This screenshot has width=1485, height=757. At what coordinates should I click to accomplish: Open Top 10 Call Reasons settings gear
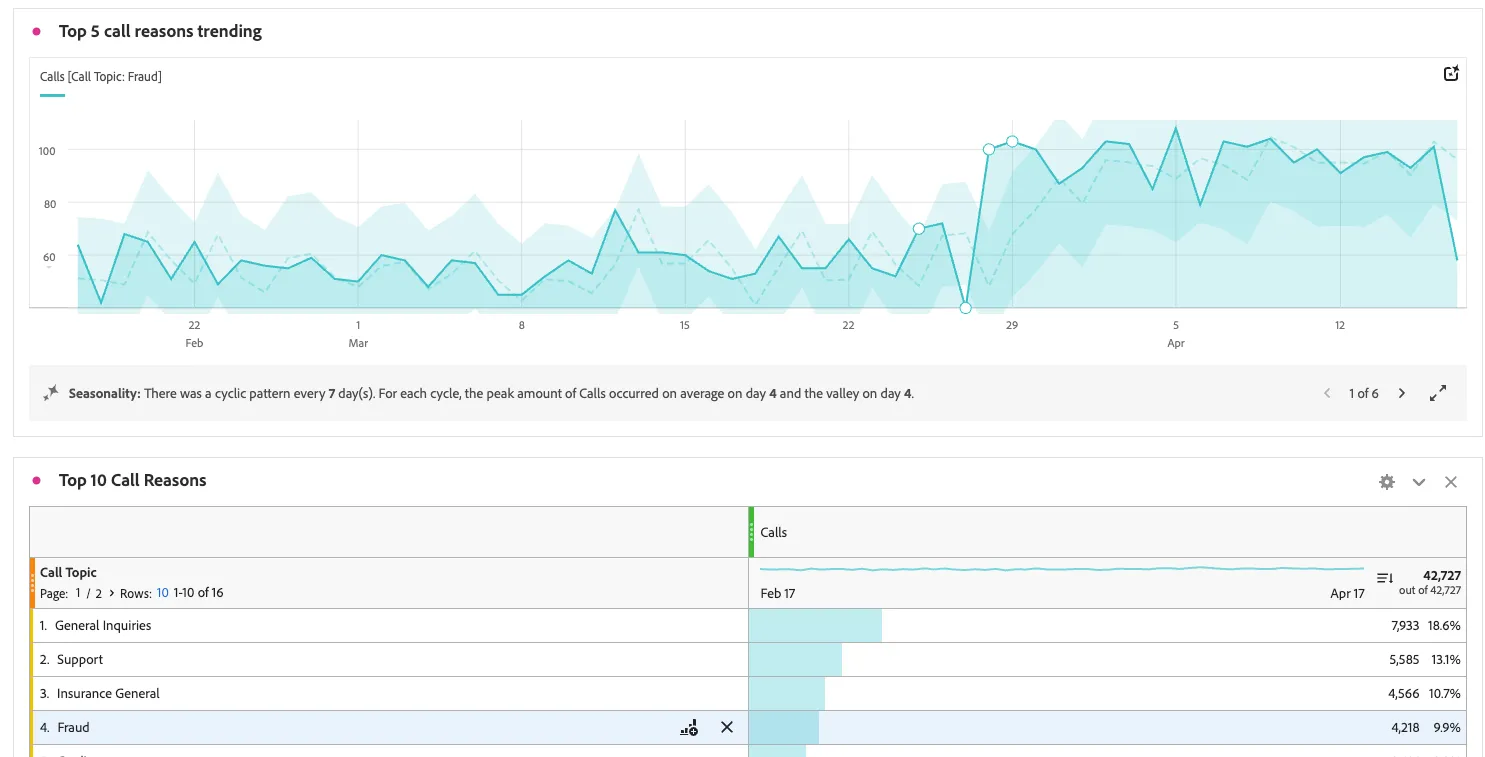(1386, 482)
